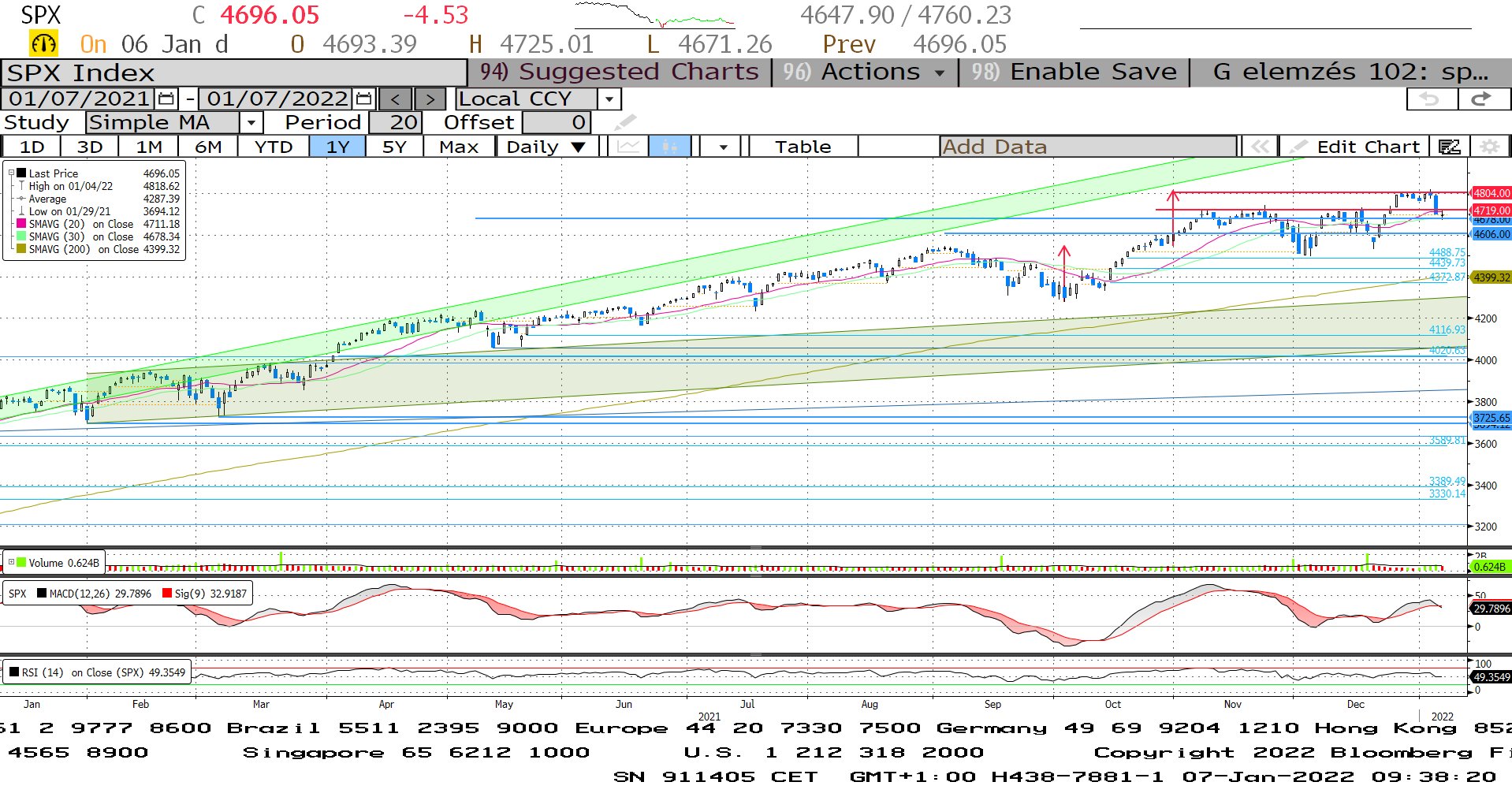The image size is (1512, 808).
Task: Click the Average line legend icon
Action: (x=21, y=199)
